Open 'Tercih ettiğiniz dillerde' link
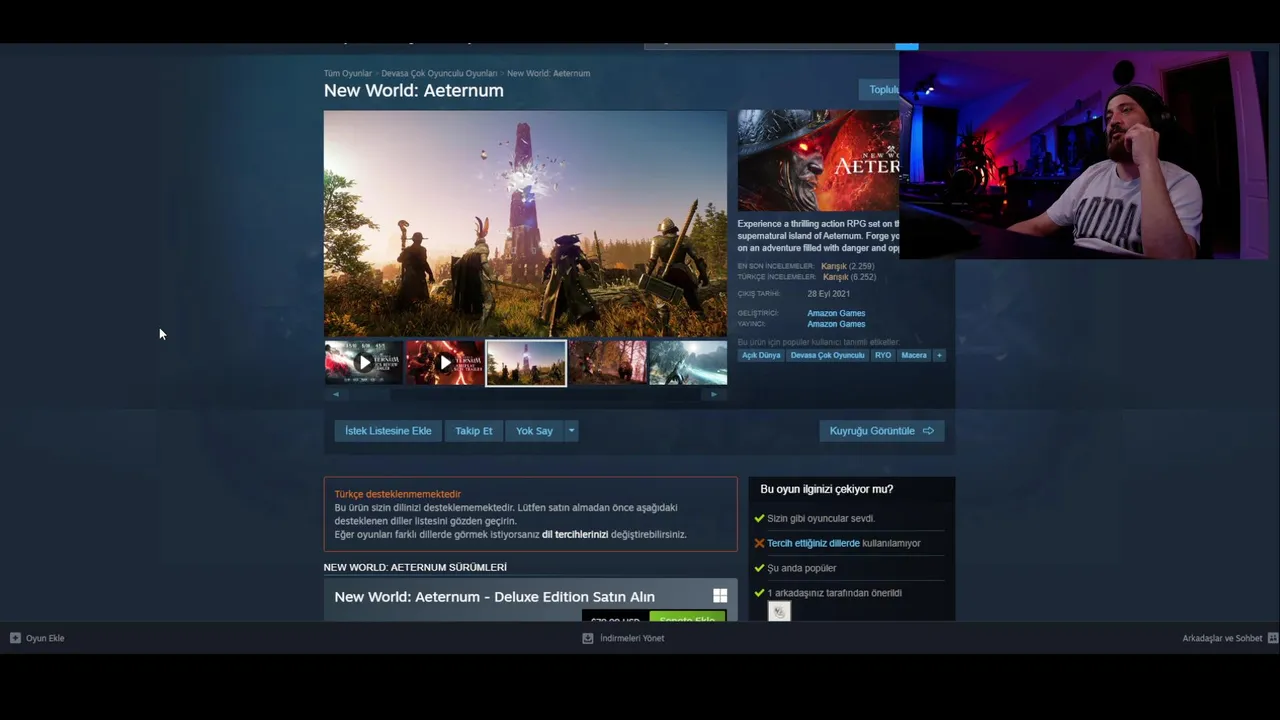The width and height of the screenshot is (1280, 720). 813,543
